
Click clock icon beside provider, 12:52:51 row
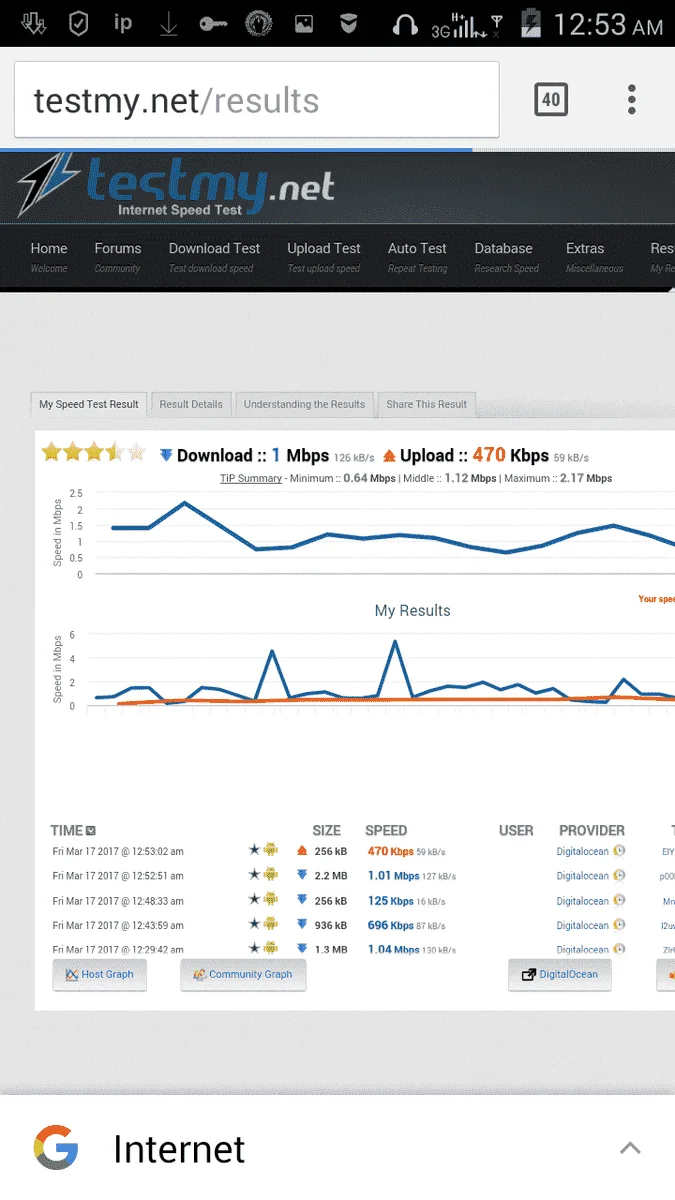(x=619, y=875)
